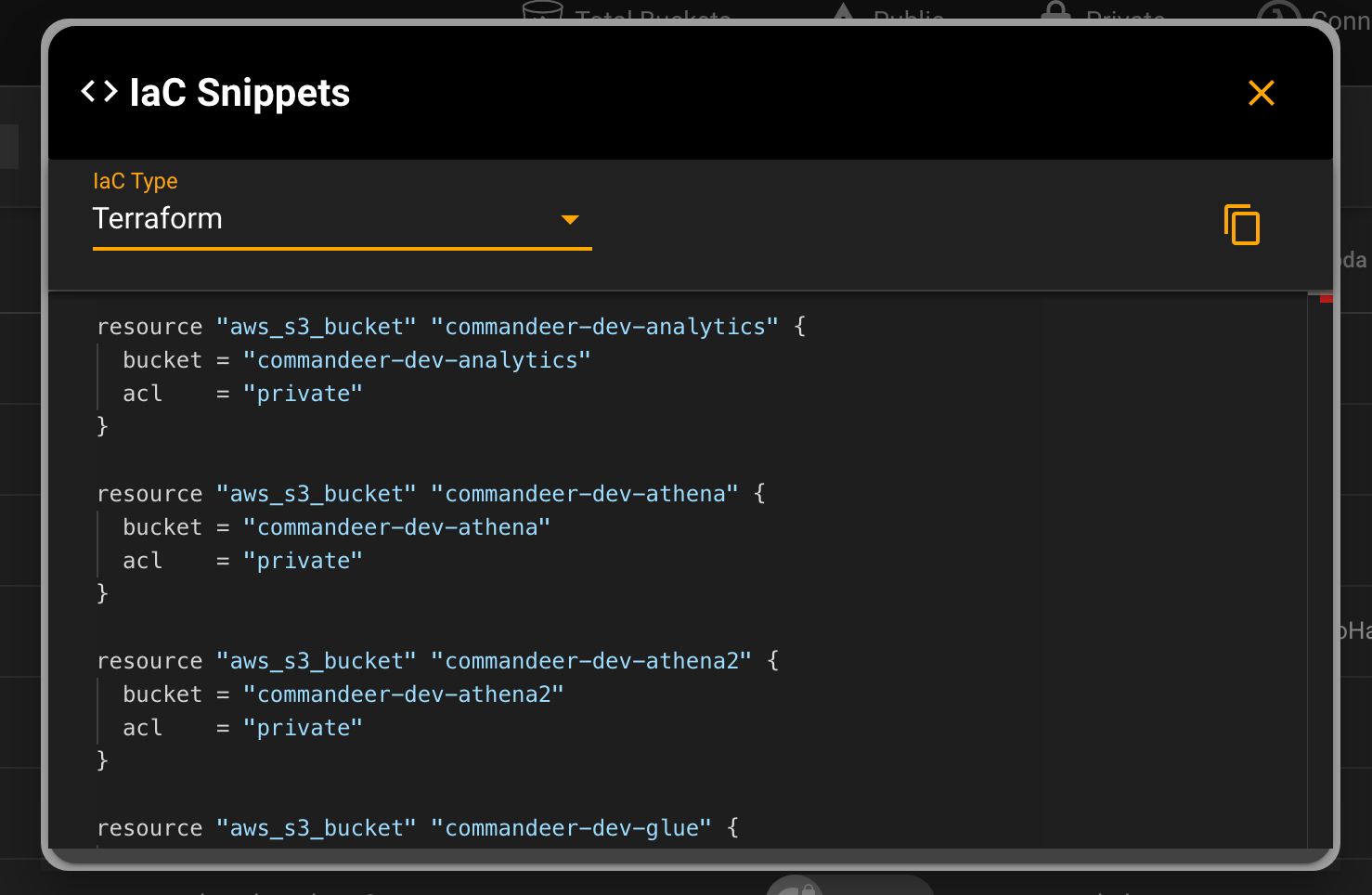Click the IaC Snippets heading

point(239,93)
